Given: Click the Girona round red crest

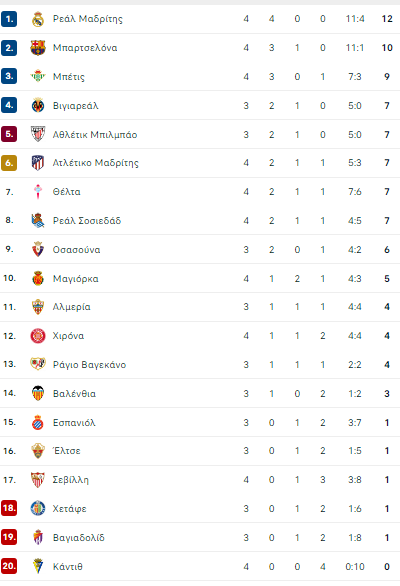Looking at the screenshot, I should (38, 336).
